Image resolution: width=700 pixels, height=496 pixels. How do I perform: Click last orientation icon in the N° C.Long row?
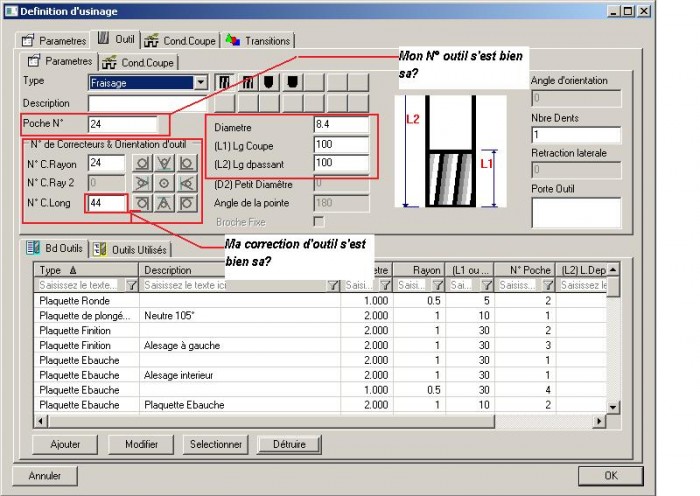pyautogui.click(x=186, y=204)
